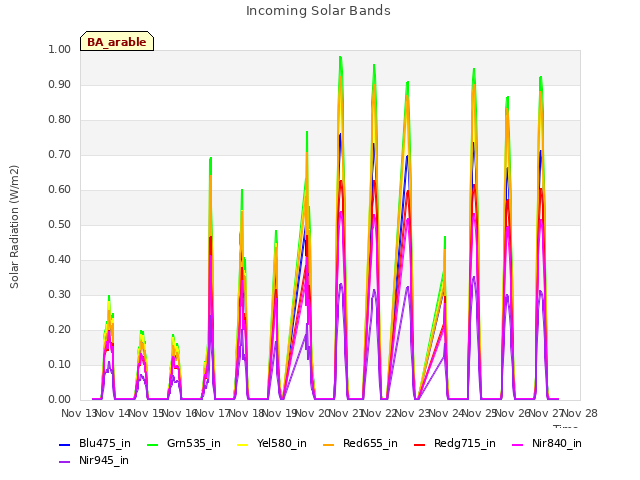Click the yellow Yel580_in legend swatch
This screenshot has height=480, width=640.
tap(242, 444)
